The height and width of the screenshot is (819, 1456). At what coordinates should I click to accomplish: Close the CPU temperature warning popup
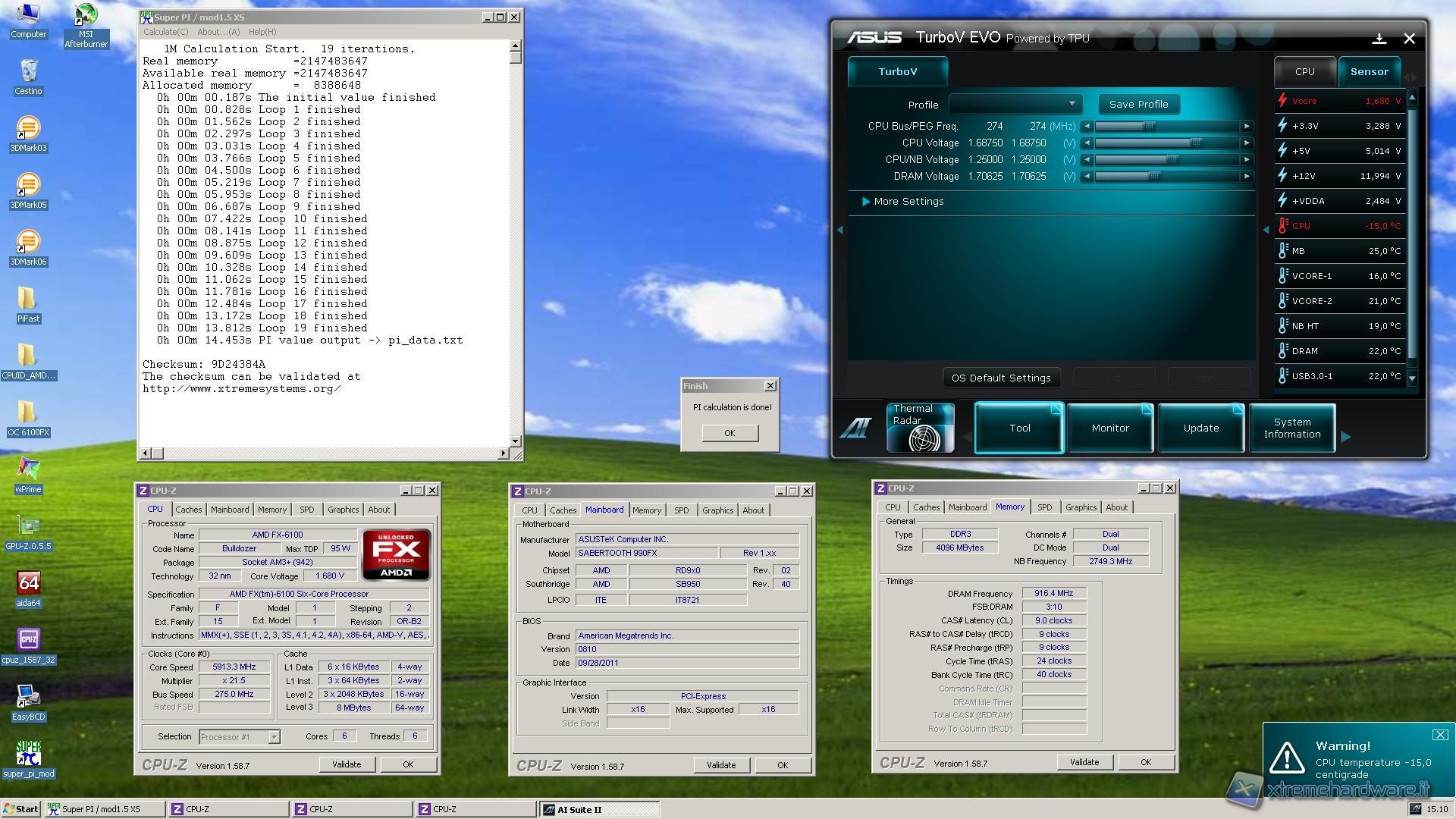[x=1439, y=735]
